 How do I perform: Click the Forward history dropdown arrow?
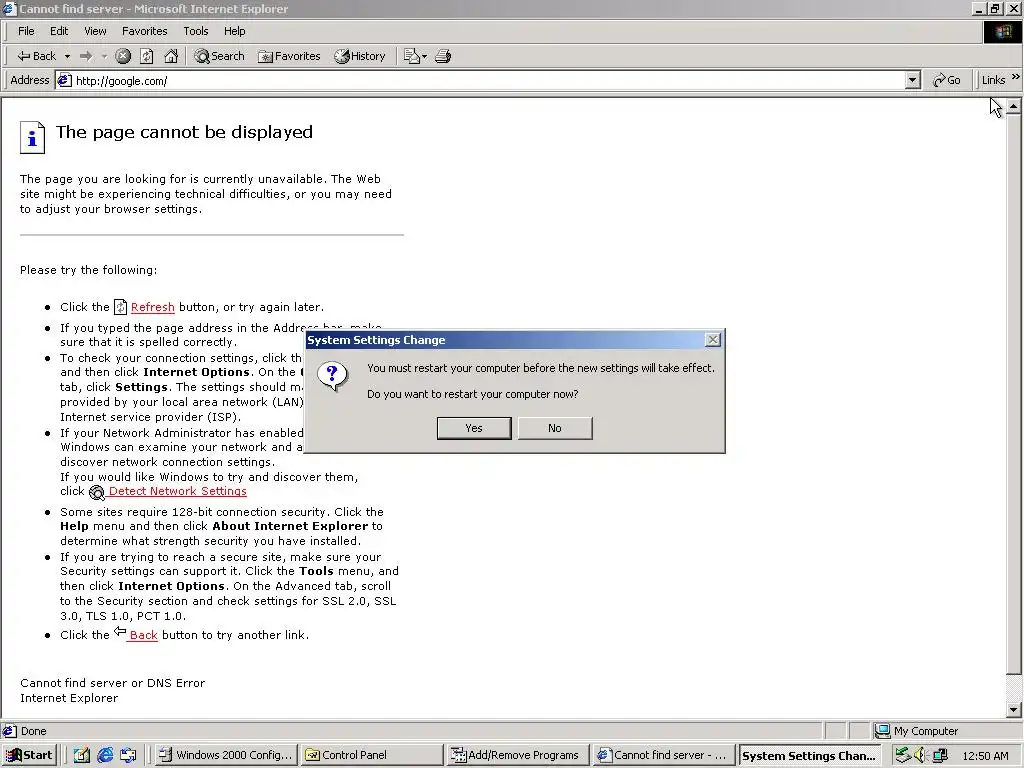pyautogui.click(x=104, y=56)
